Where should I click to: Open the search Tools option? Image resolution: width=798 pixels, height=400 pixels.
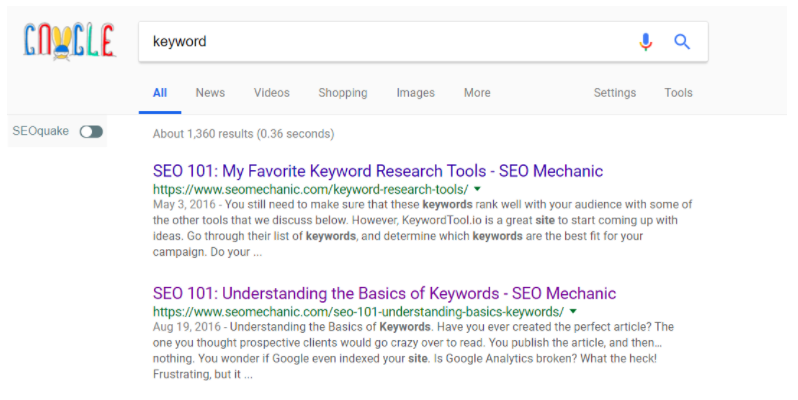(678, 93)
